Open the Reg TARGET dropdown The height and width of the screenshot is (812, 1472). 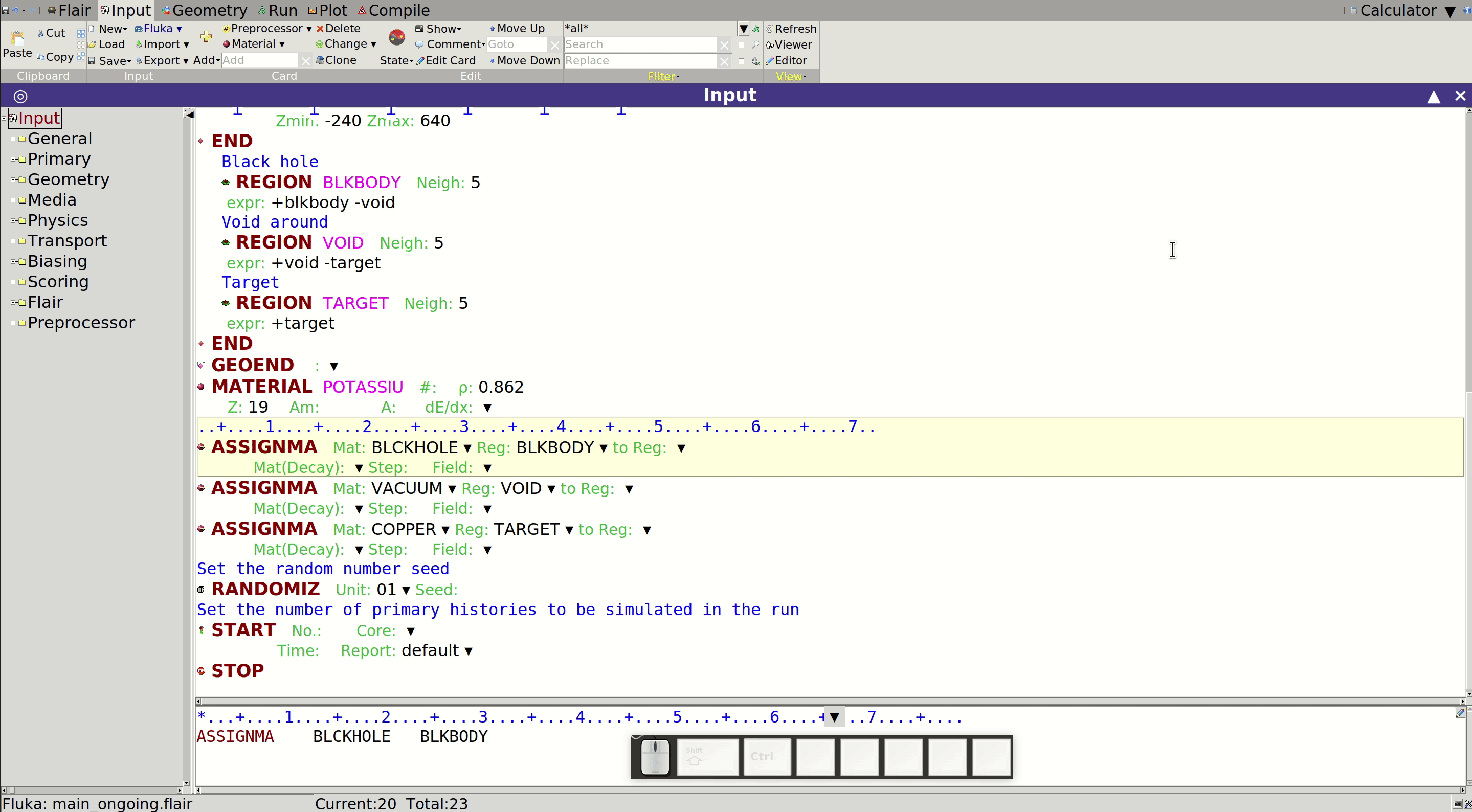[569, 530]
